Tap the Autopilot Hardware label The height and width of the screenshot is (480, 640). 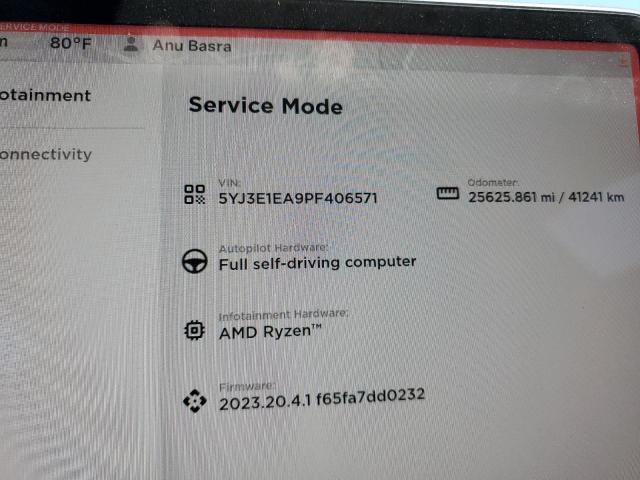[273, 248]
